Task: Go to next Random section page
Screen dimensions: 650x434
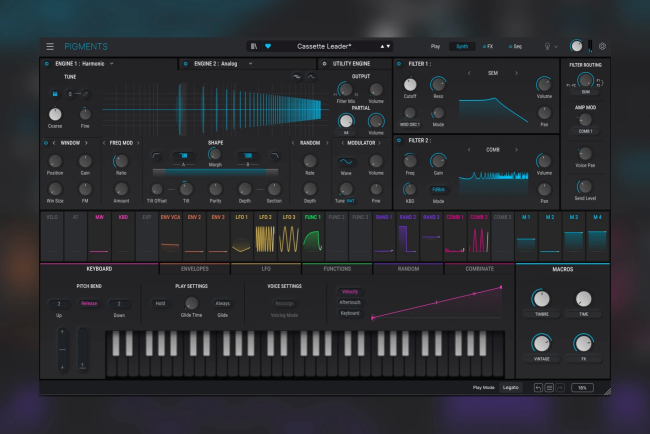Action: click(x=327, y=143)
